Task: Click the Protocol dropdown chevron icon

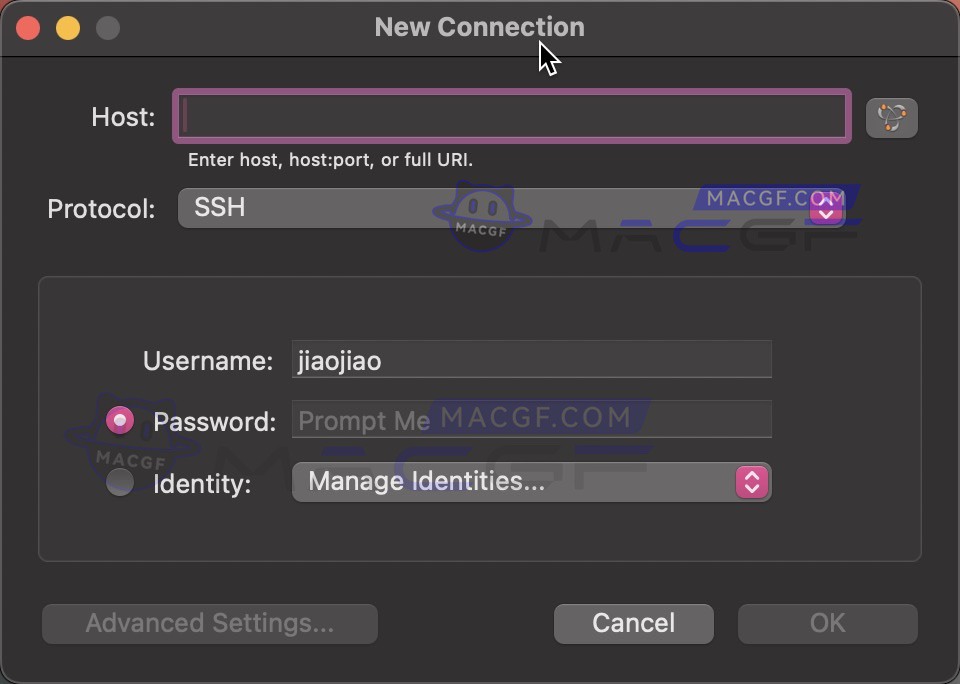Action: point(827,207)
